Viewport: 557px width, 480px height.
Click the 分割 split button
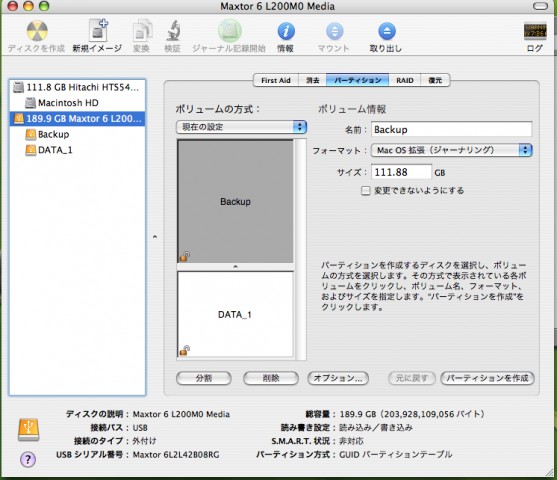[x=204, y=378]
